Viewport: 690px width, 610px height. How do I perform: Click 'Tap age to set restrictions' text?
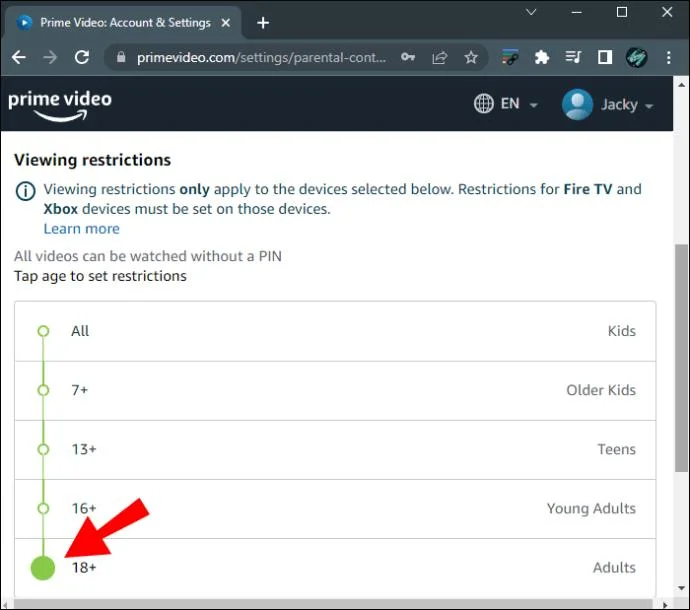(100, 276)
